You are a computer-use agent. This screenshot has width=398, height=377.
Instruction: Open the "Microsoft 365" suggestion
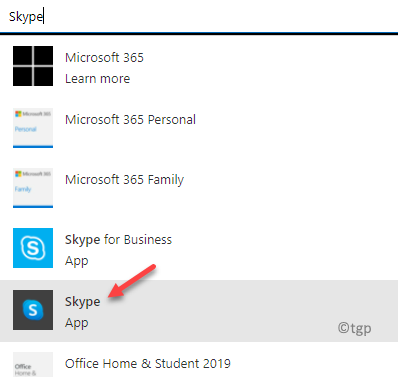[104, 58]
